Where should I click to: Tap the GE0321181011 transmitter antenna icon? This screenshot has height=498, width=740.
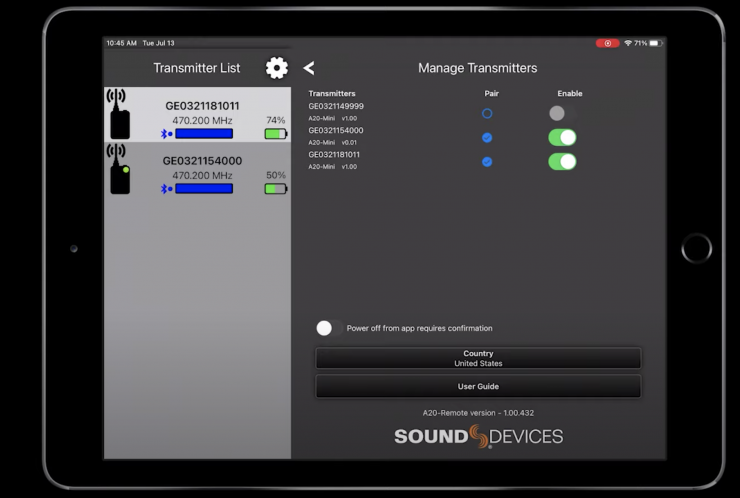119,114
